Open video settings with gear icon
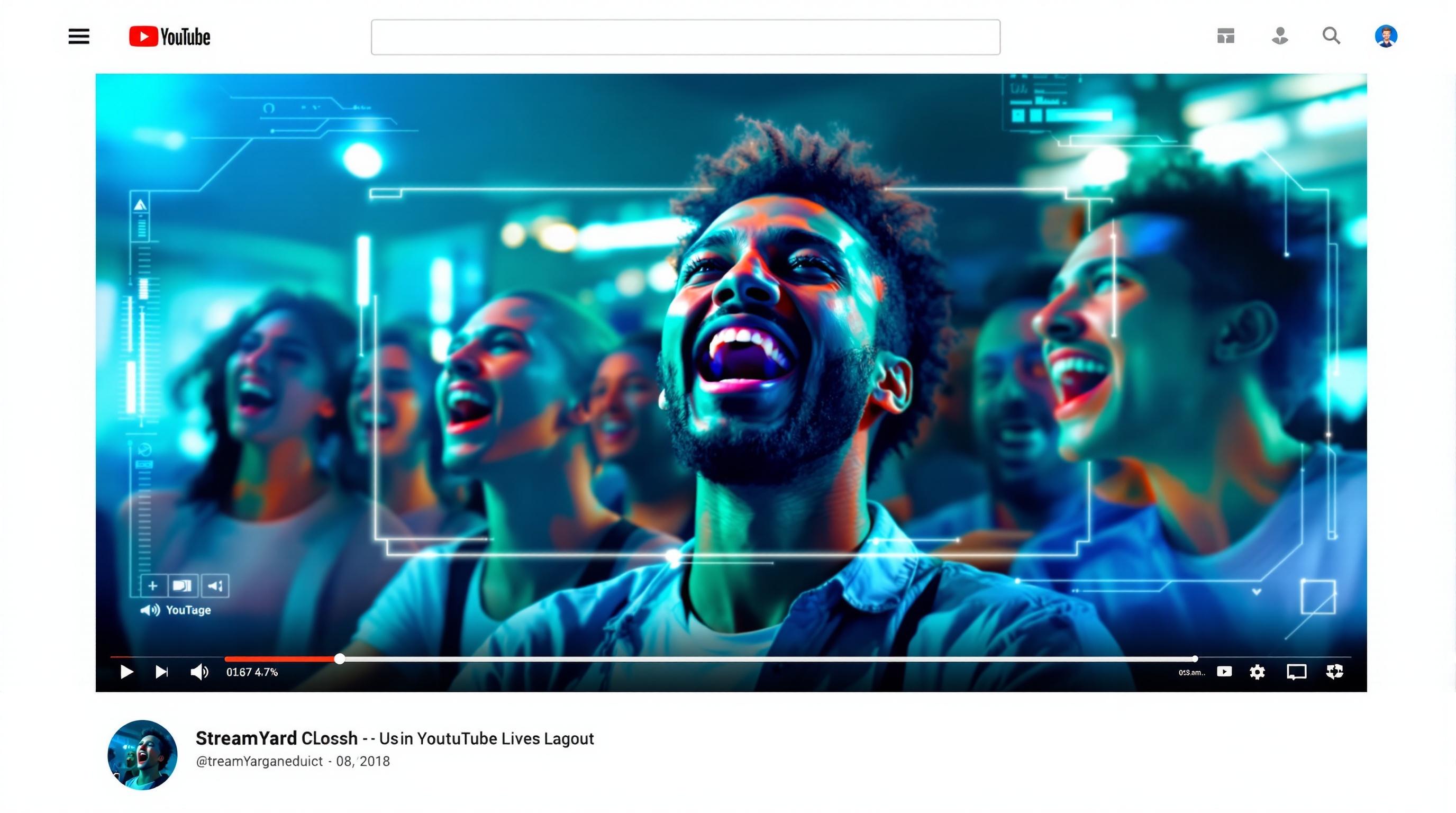The width and height of the screenshot is (1456, 813). point(1258,672)
